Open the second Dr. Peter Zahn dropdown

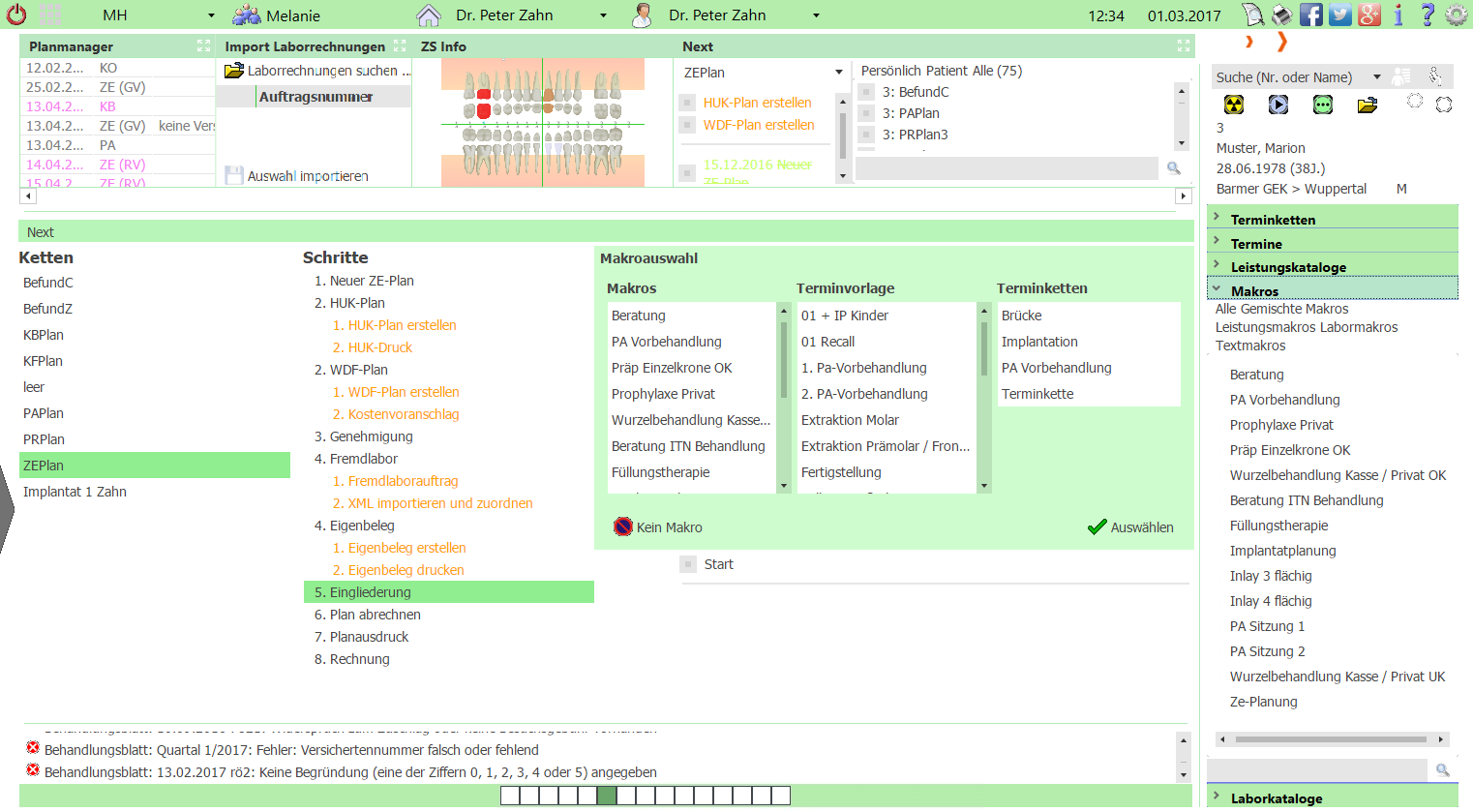[816, 15]
